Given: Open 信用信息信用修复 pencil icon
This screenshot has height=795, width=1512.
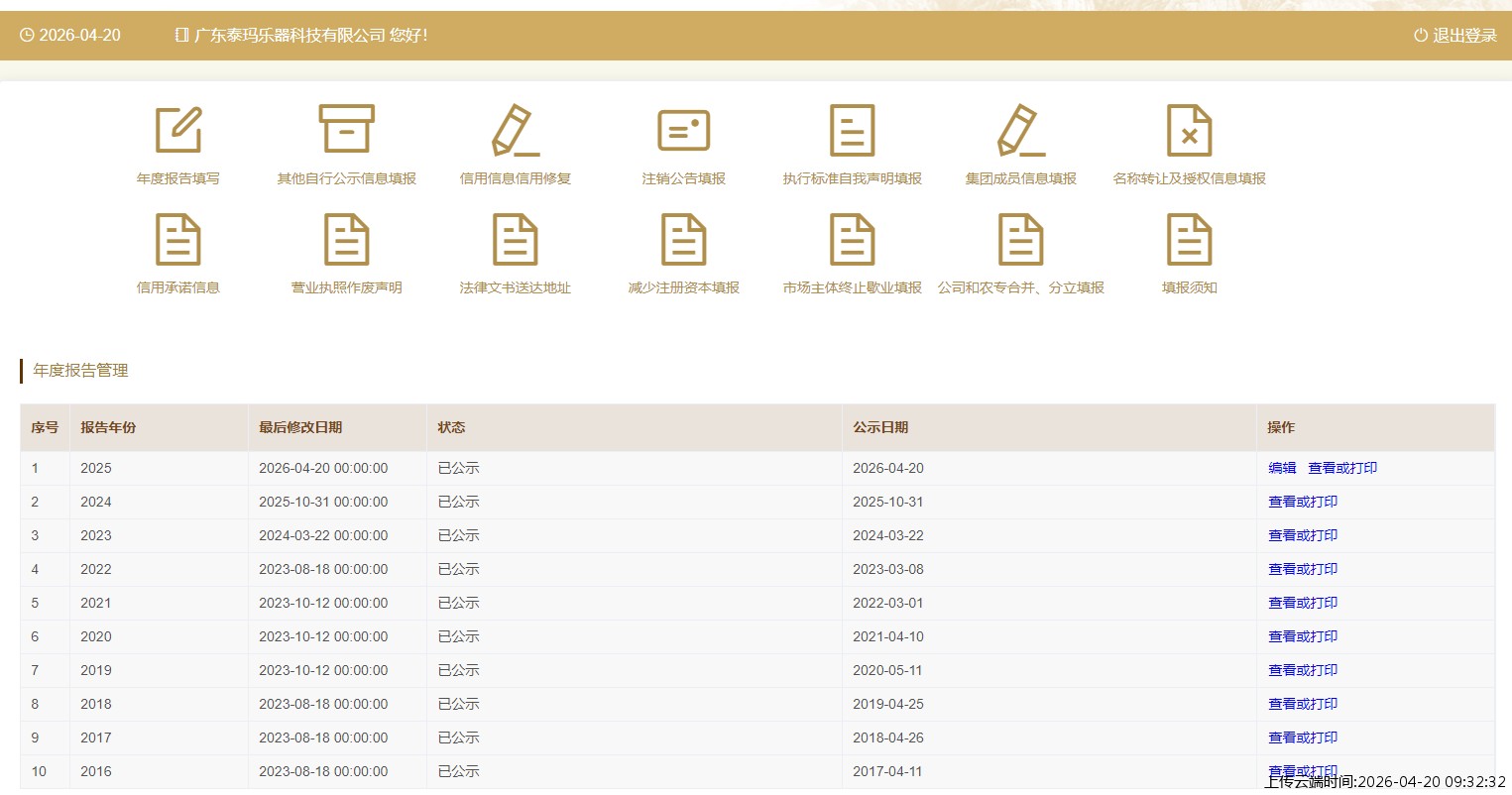Looking at the screenshot, I should [516, 131].
